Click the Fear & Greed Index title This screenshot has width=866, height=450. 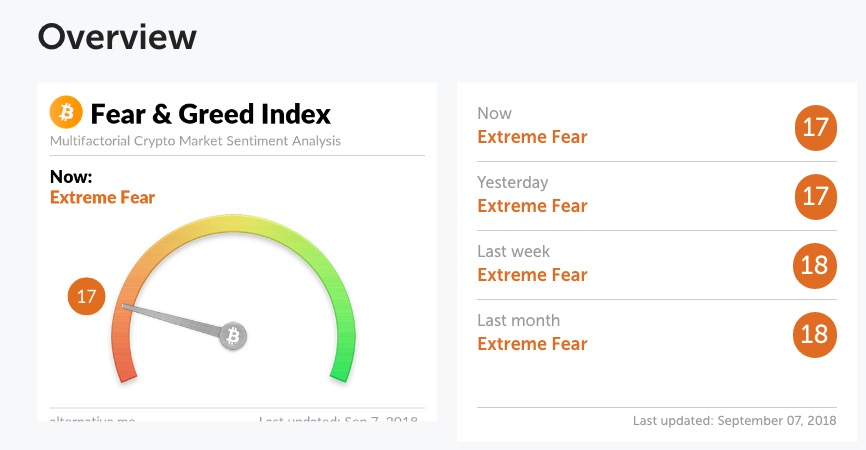[x=210, y=114]
